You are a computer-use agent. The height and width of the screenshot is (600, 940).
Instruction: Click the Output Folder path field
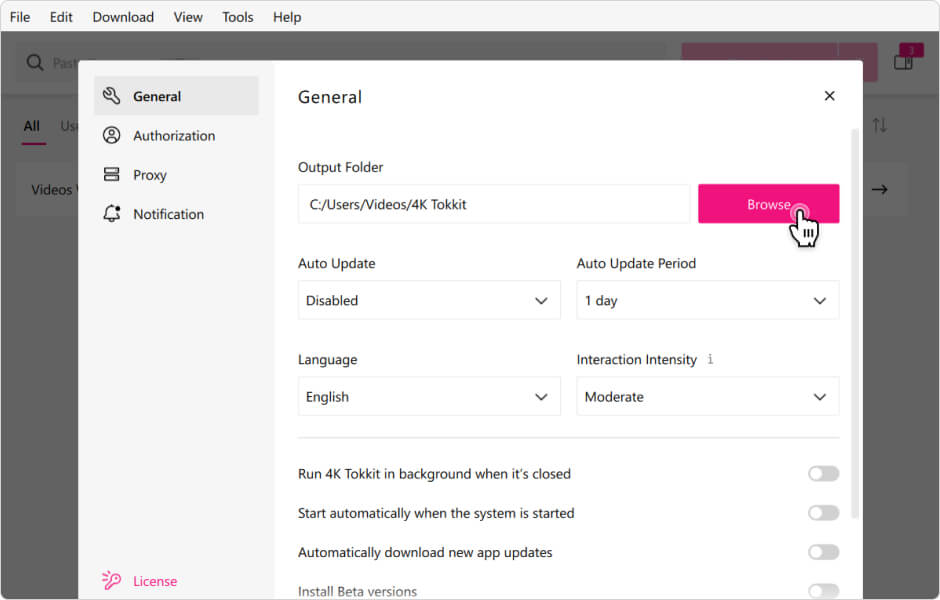tap(493, 204)
